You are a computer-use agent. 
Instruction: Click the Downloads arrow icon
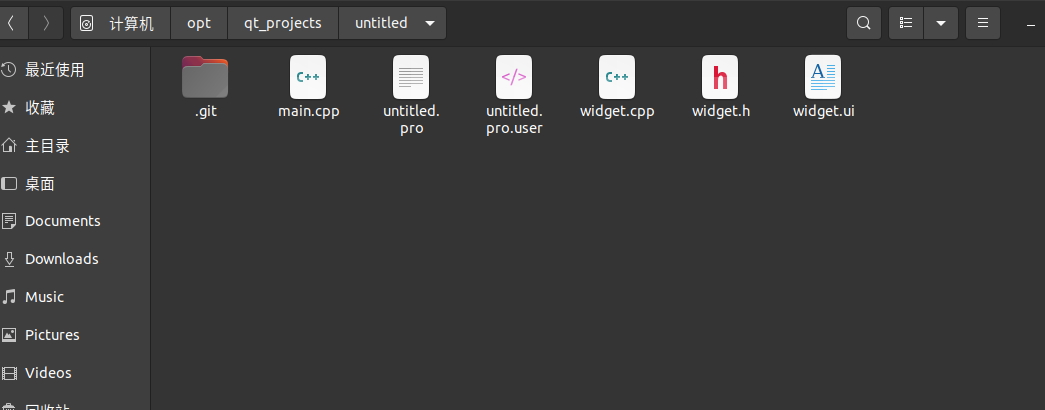[x=9, y=259]
